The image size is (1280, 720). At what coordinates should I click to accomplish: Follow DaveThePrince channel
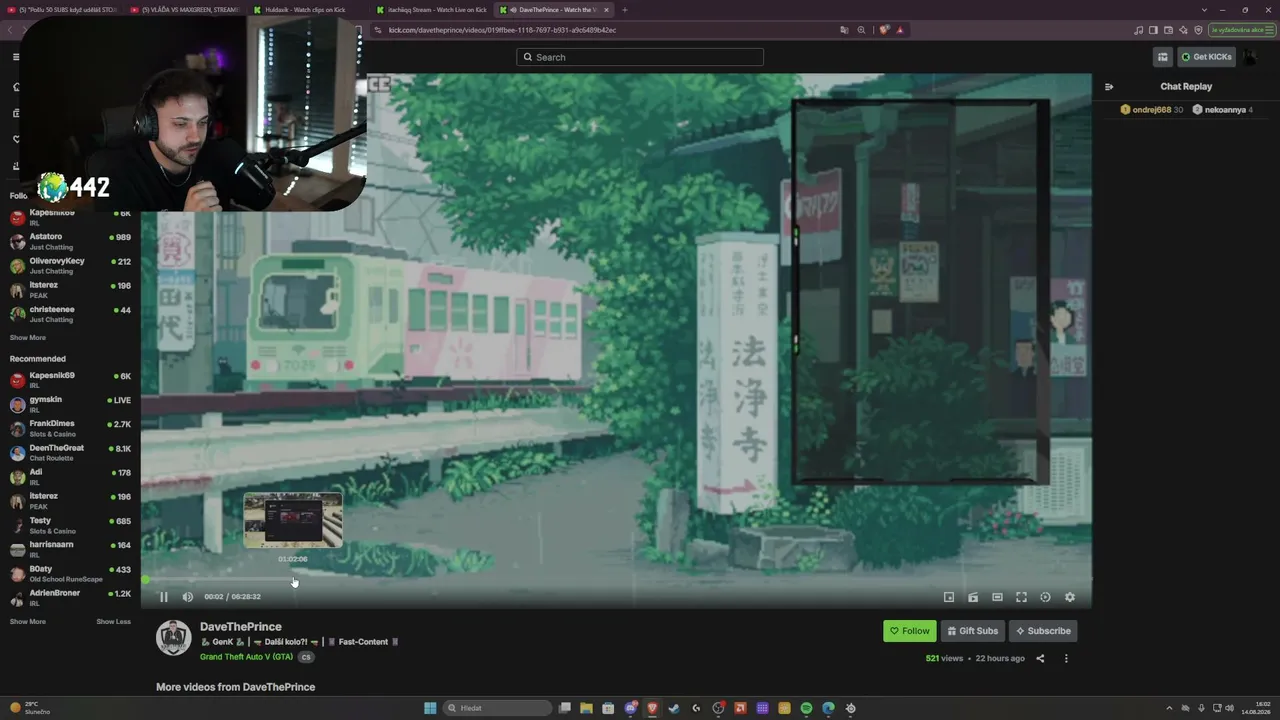click(x=909, y=631)
